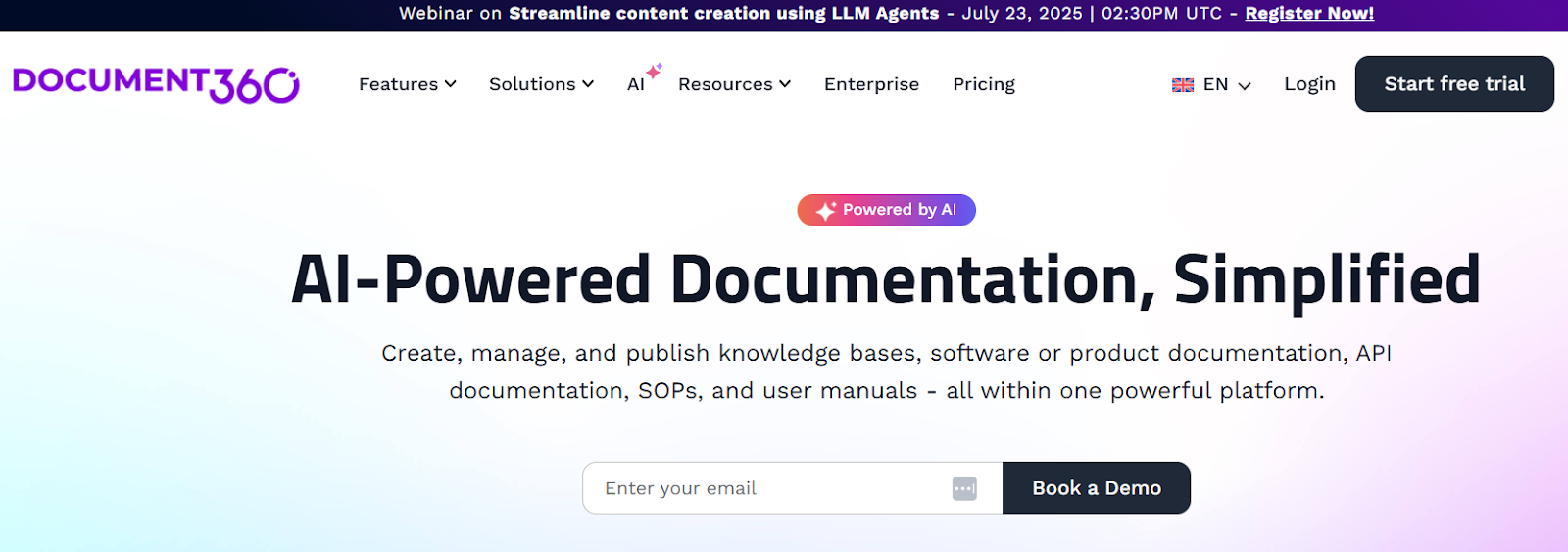Expand the Solutions dropdown menu

click(541, 84)
